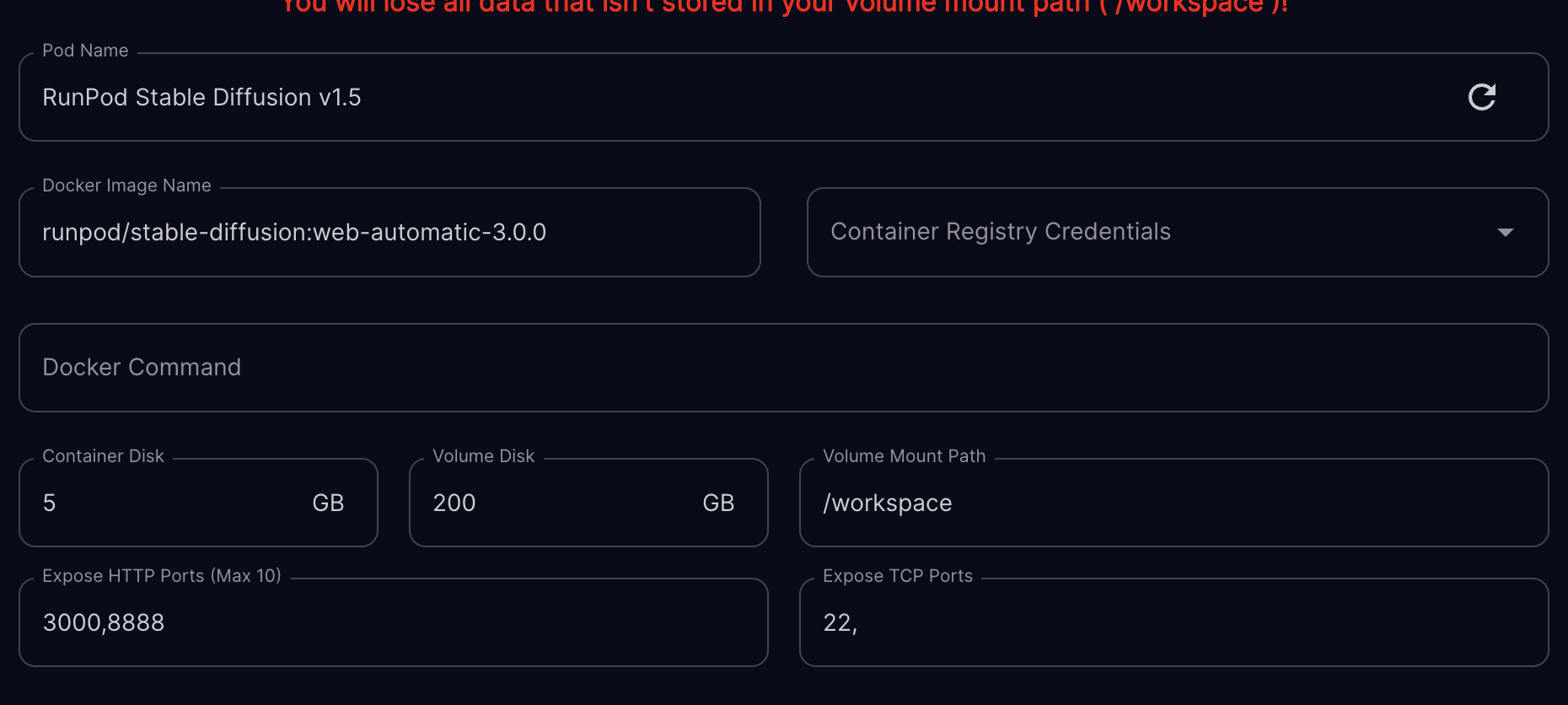Viewport: 1568px width, 705px height.
Task: Edit the Volume Mount Path /workspace field
Action: coord(1172,503)
